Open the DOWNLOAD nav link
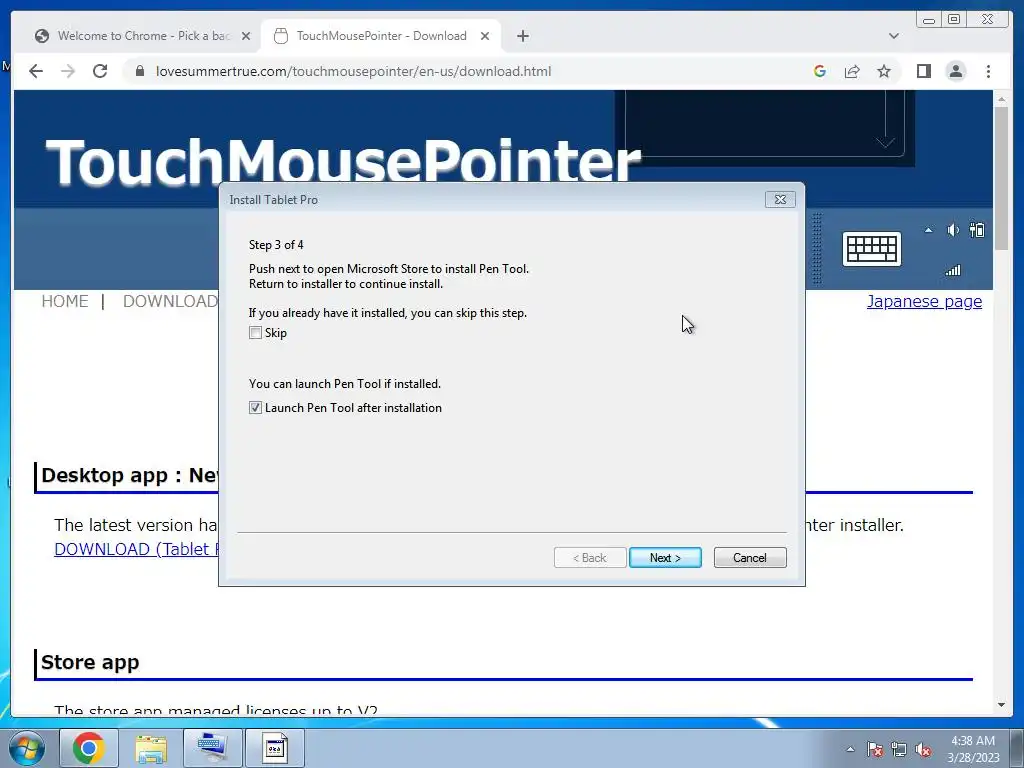The height and width of the screenshot is (768, 1024). pyautogui.click(x=170, y=301)
